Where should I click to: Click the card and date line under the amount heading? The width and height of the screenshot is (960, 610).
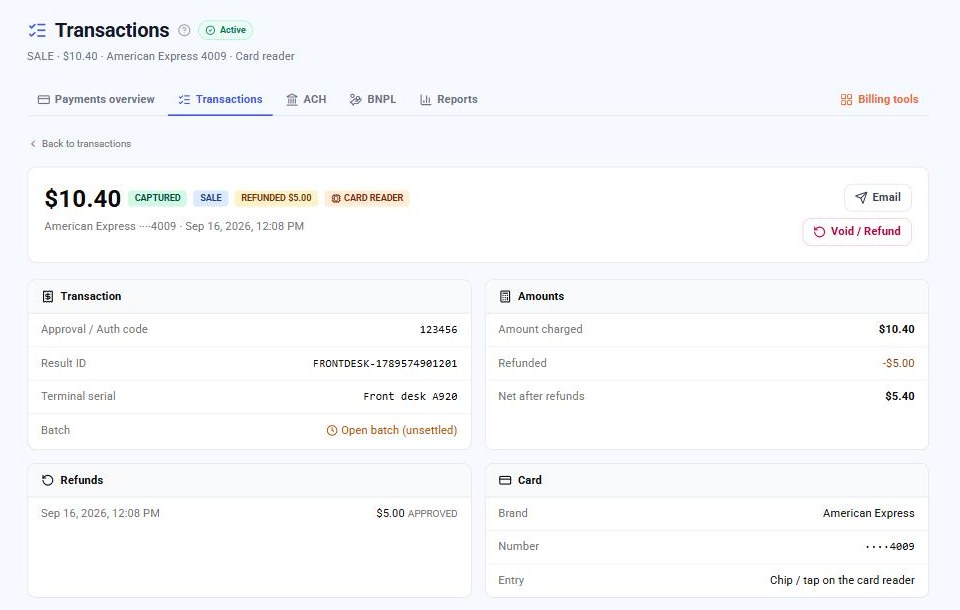tap(174, 226)
